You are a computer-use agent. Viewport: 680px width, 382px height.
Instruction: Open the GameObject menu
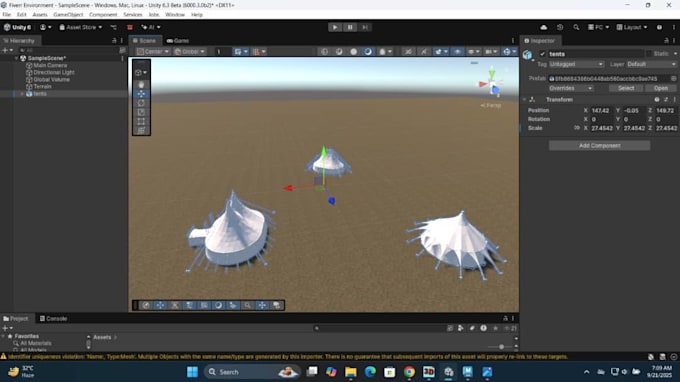point(68,15)
